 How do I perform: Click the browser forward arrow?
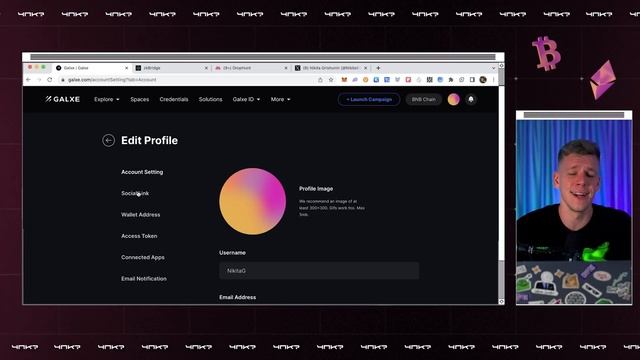point(39,80)
